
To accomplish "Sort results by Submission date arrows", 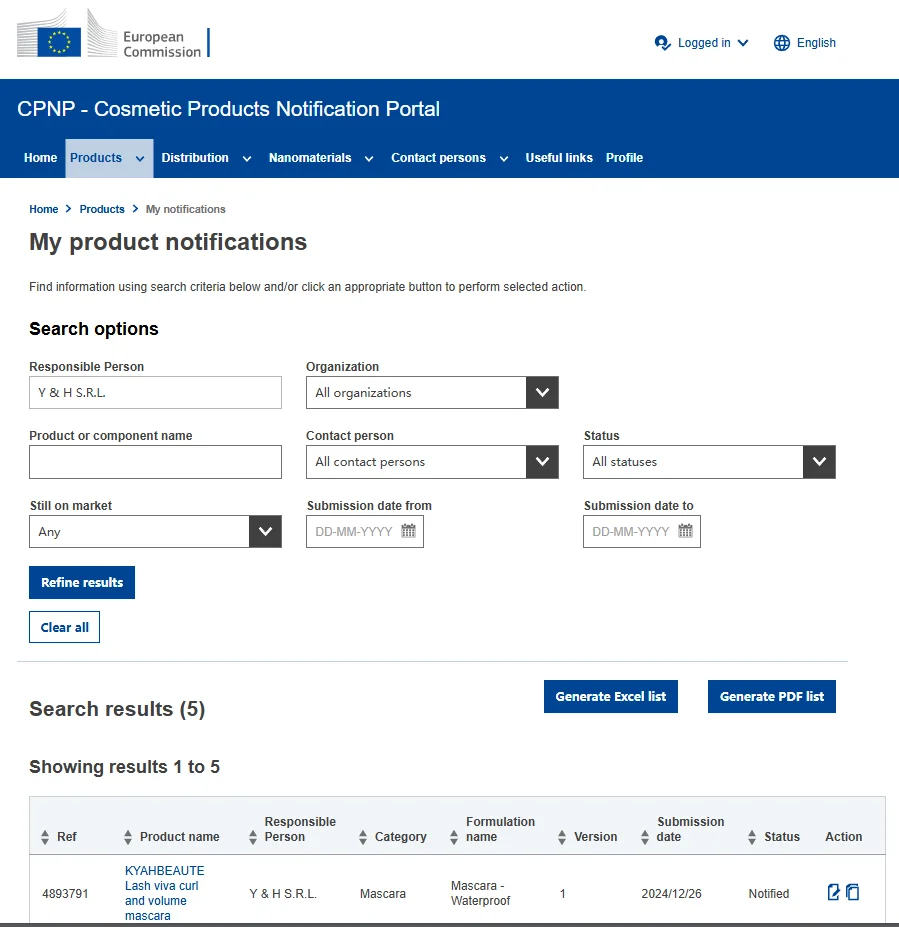I will point(643,837).
